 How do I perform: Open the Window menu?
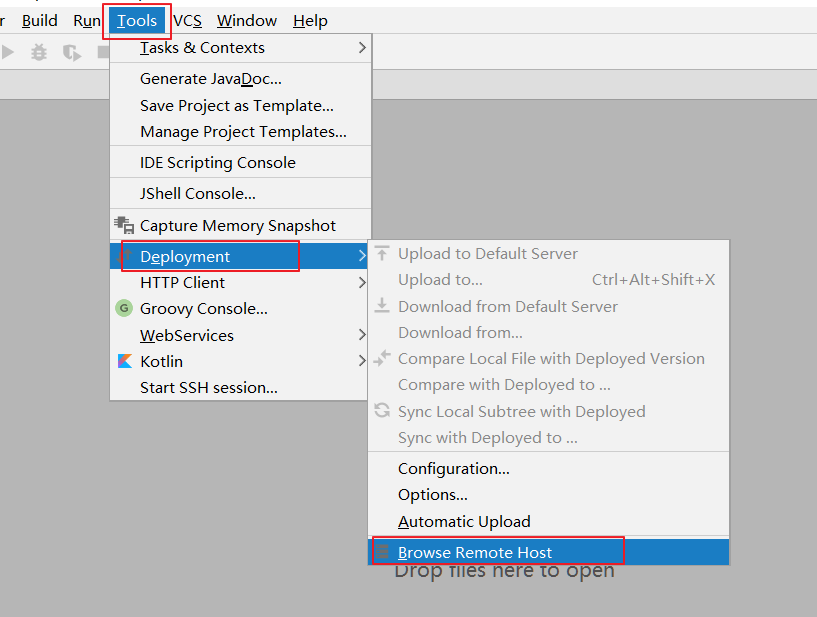point(247,21)
